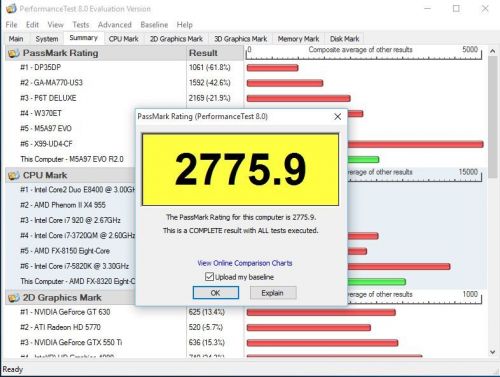Click the 636 (15.3%) result value
The width and height of the screenshot is (500, 377).
pos(207,342)
